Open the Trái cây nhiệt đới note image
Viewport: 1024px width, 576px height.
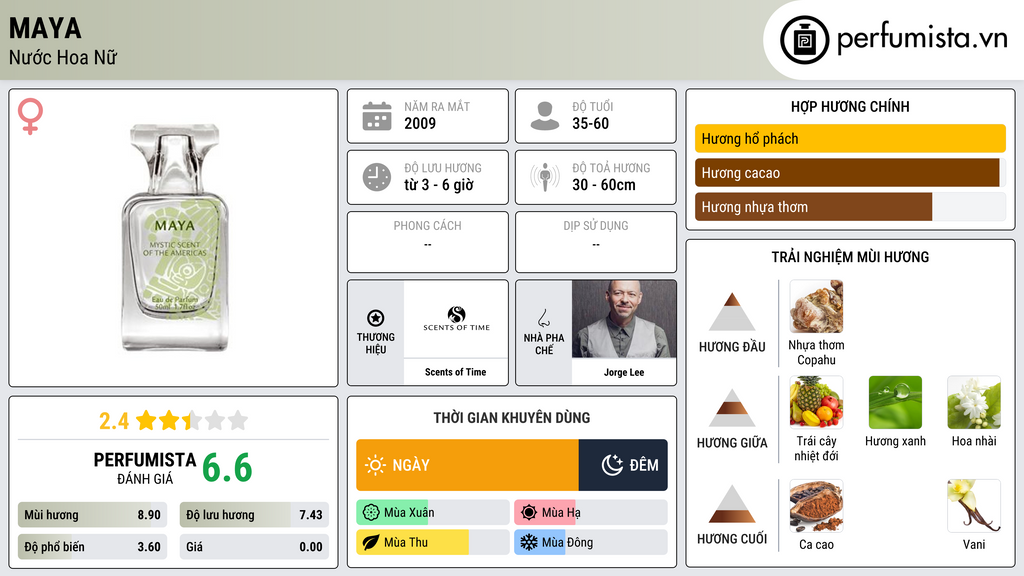[x=816, y=402]
